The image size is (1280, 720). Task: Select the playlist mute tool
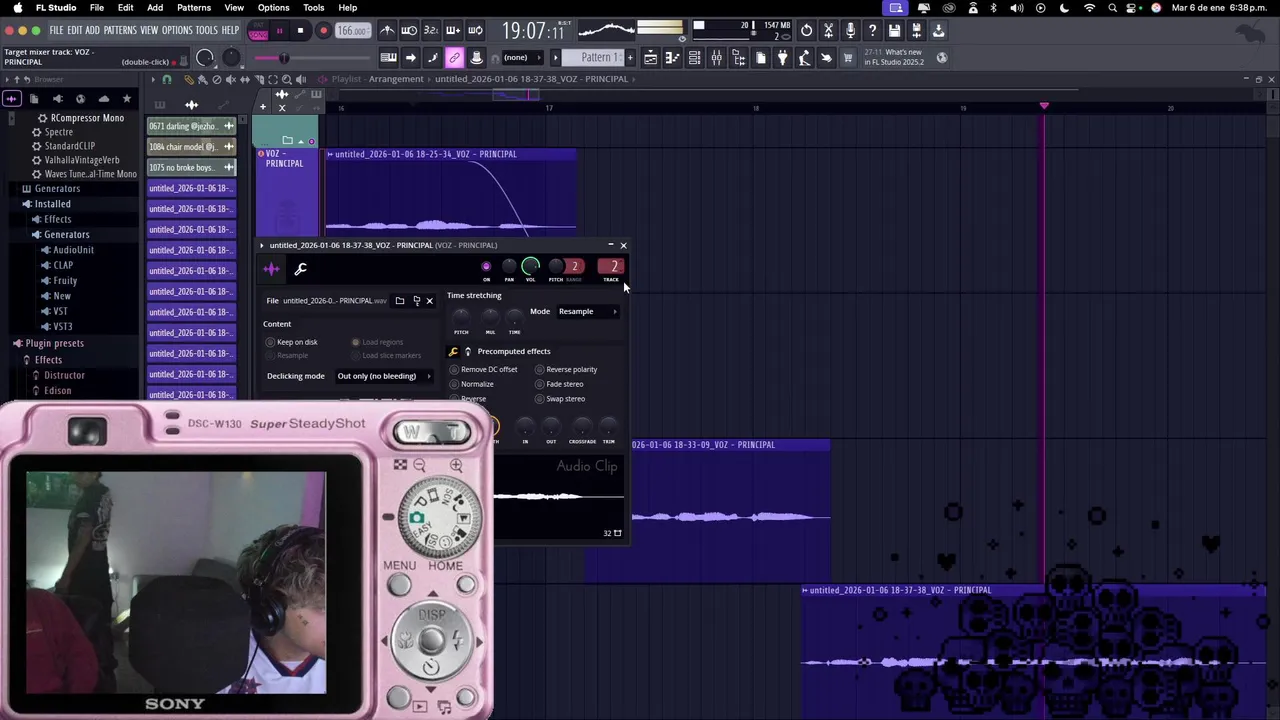[231, 79]
